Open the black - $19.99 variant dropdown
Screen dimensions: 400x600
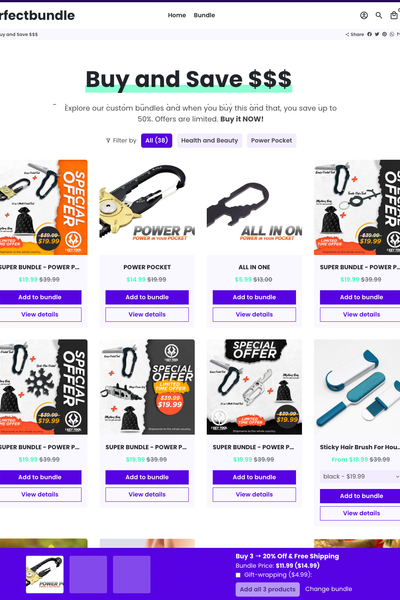[x=361, y=476]
